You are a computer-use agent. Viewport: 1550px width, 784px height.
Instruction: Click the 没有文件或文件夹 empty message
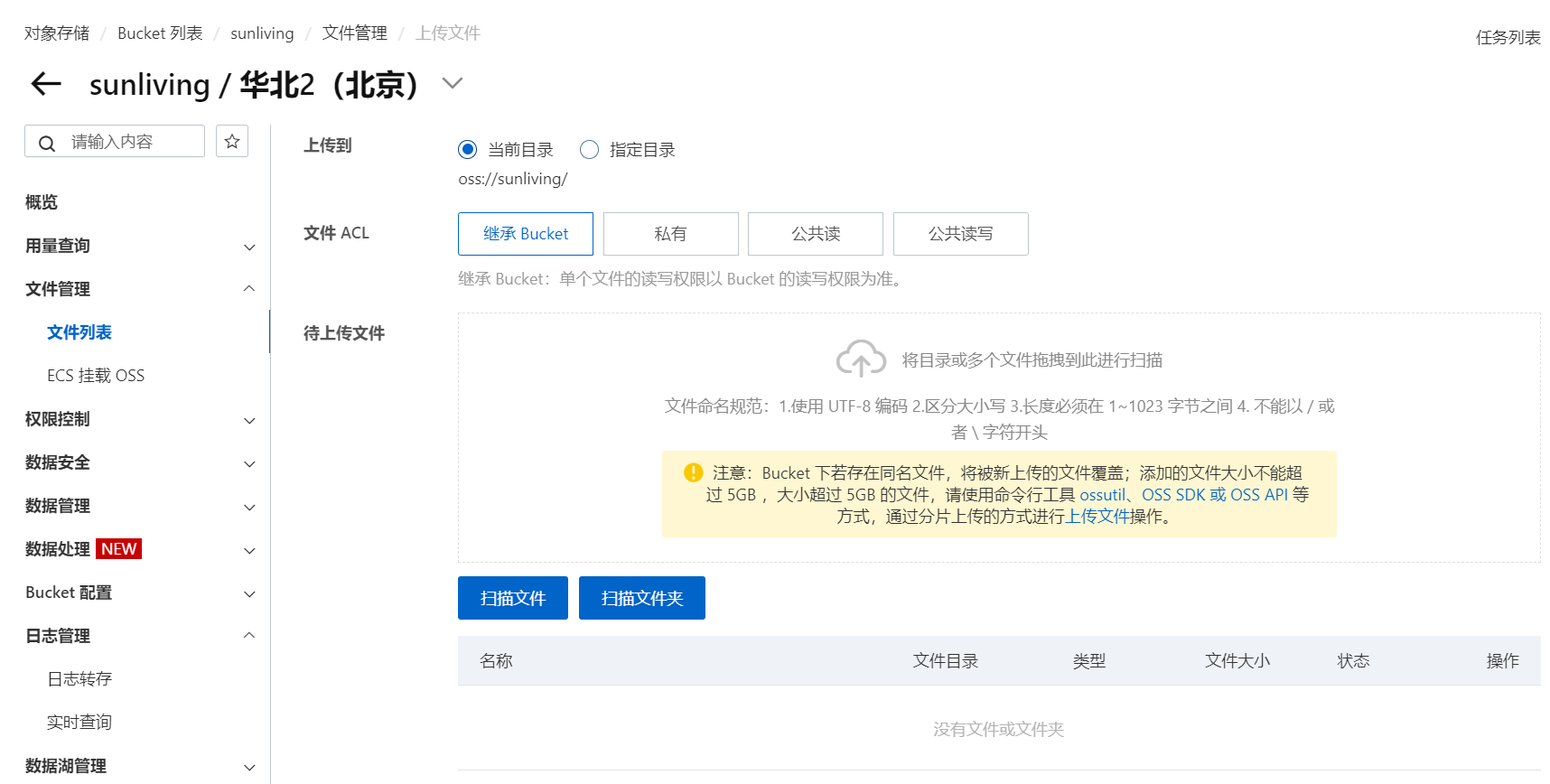coord(999,729)
